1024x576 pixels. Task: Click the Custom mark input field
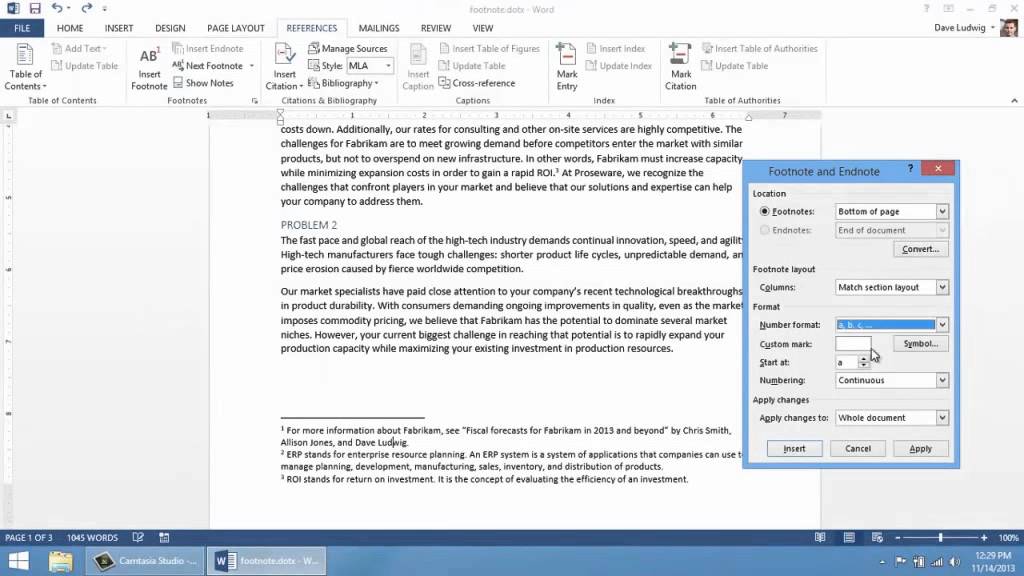(x=853, y=344)
